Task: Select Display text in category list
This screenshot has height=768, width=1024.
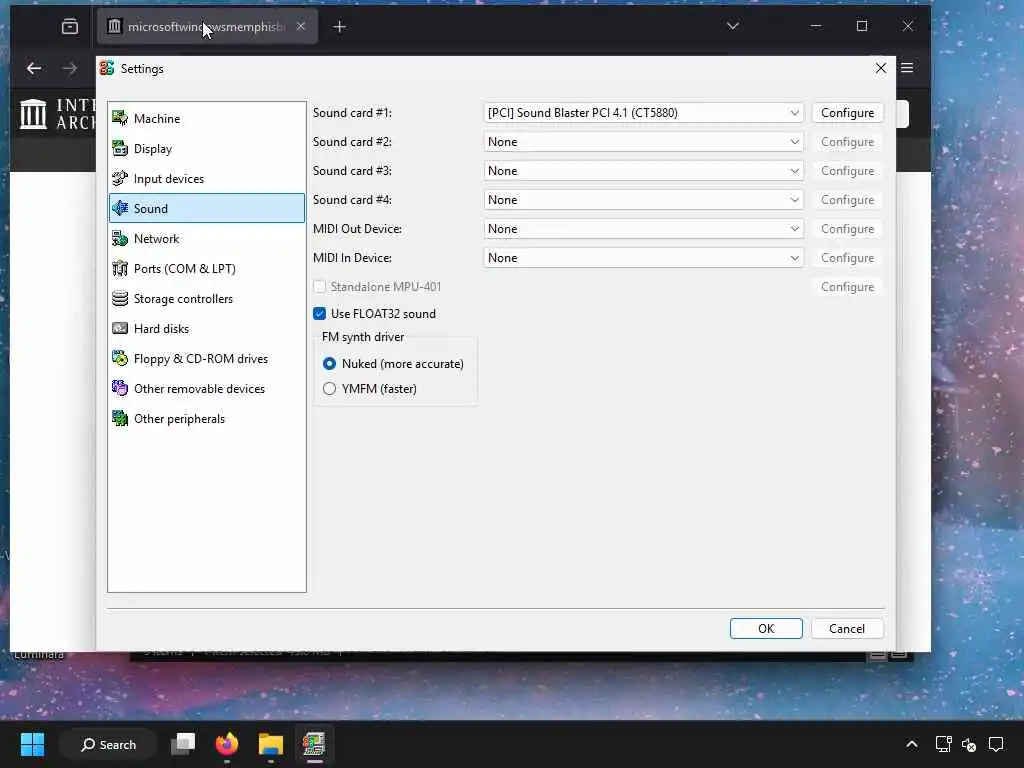Action: [x=153, y=149]
